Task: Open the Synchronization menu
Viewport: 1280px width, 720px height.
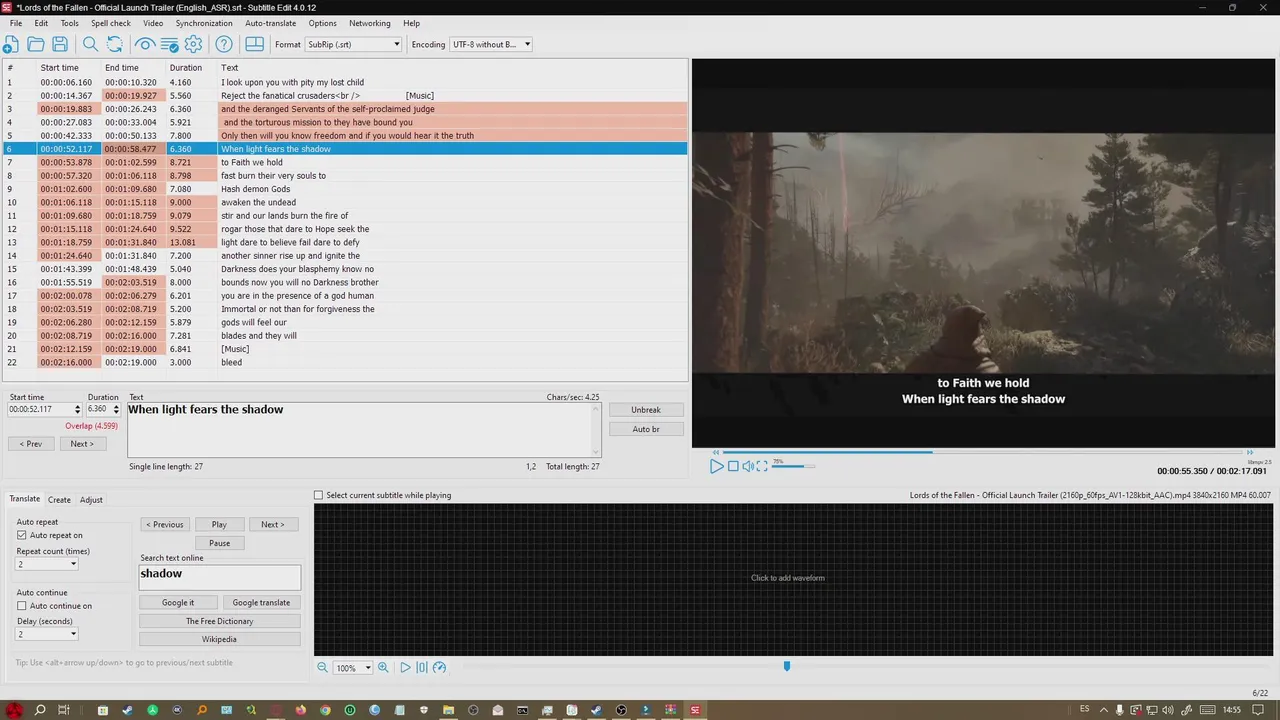Action: (x=204, y=23)
